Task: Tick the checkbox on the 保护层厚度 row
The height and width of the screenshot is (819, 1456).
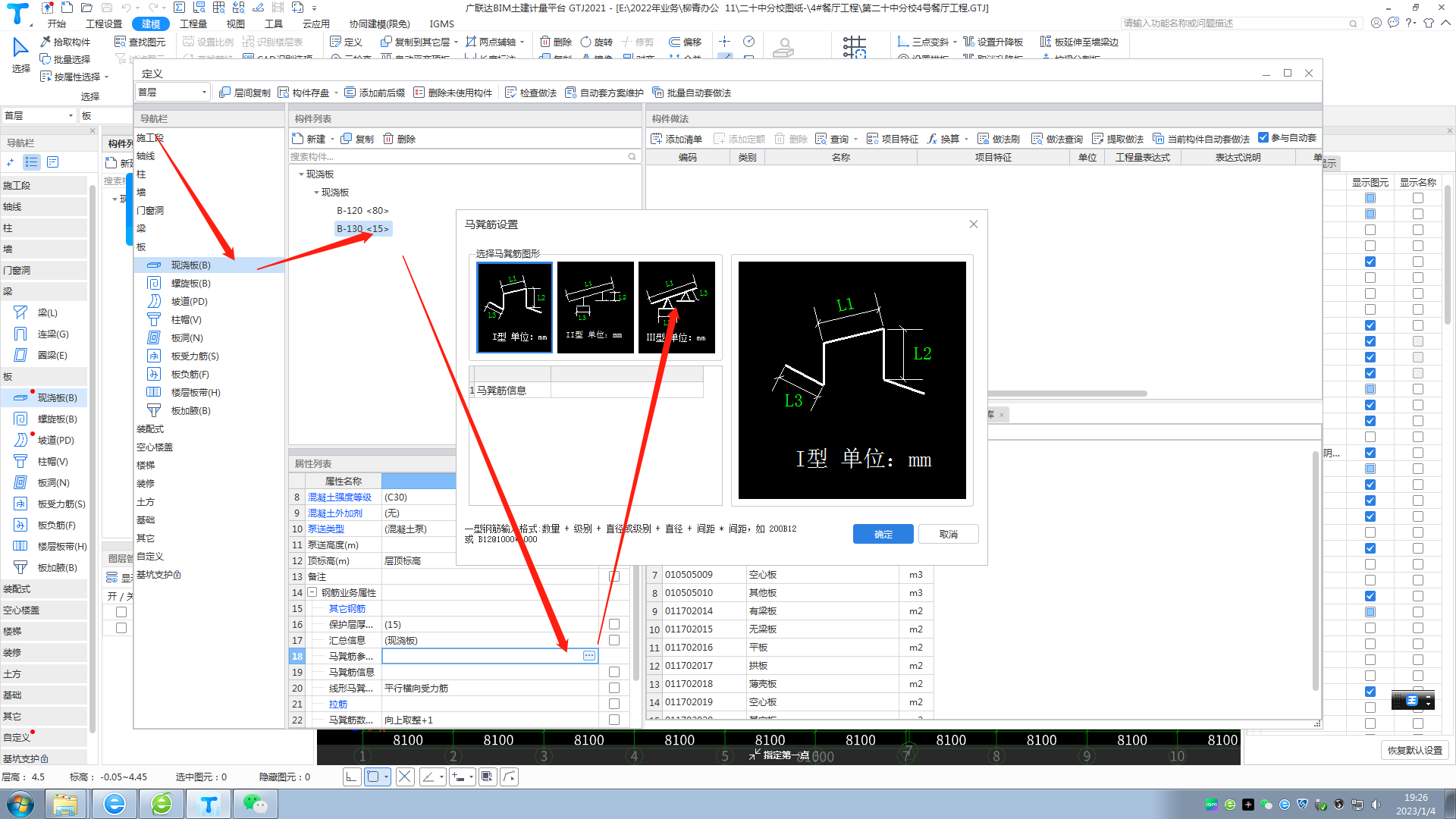Action: pos(614,624)
